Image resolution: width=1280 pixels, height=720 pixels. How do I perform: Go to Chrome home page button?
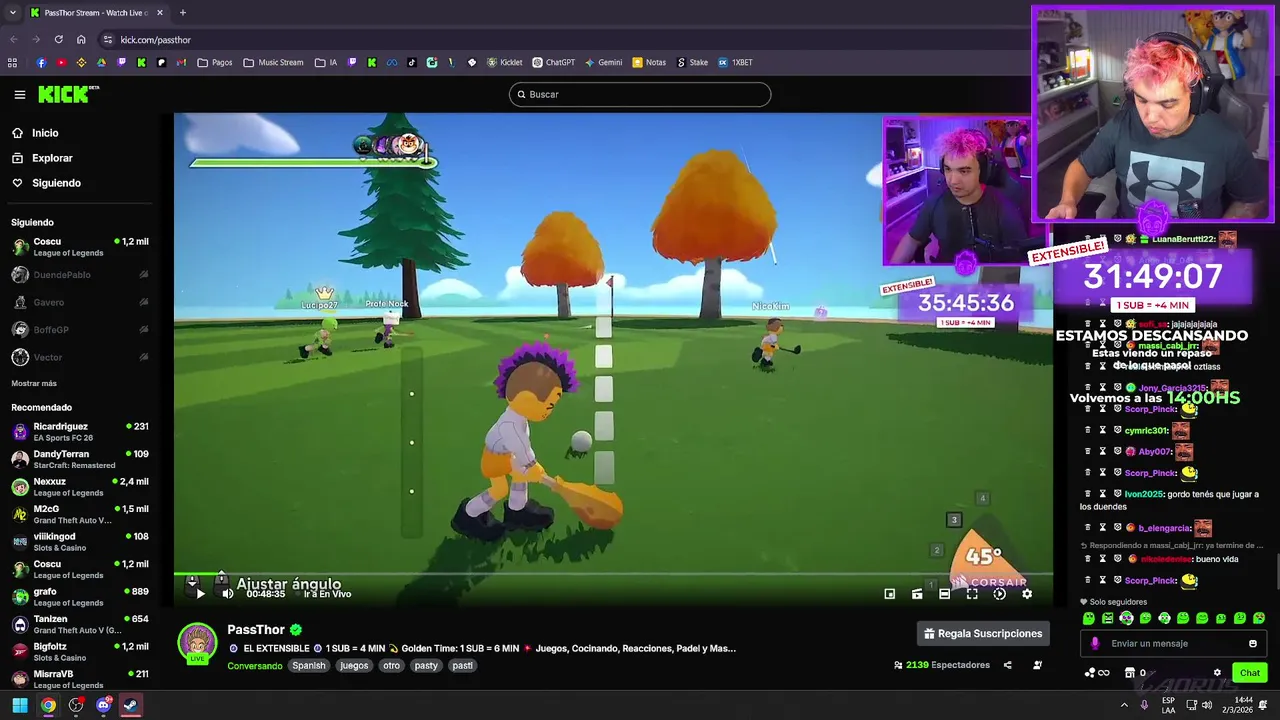coord(81,40)
